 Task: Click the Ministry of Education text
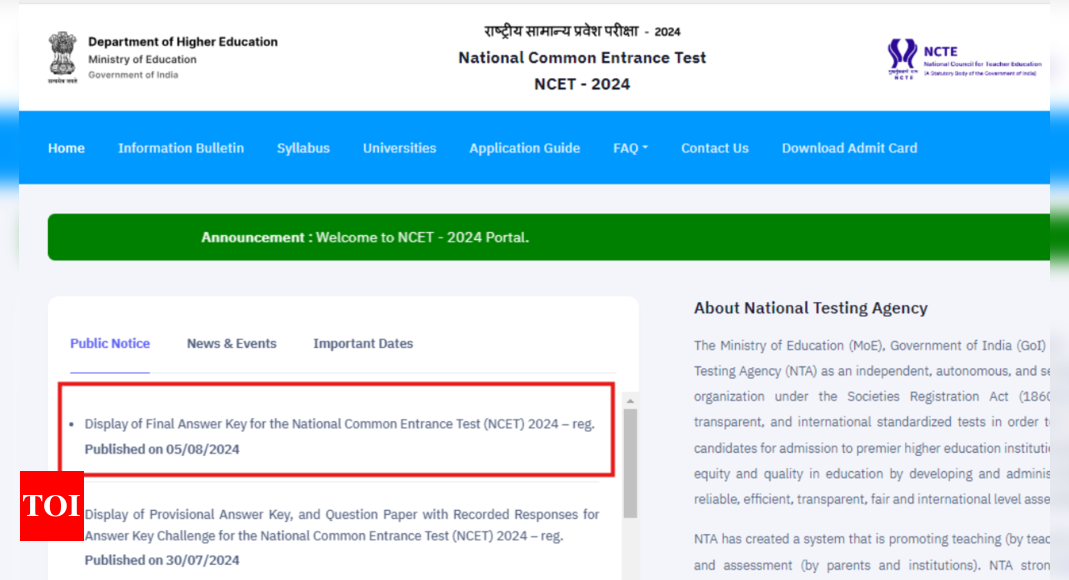(x=142, y=59)
